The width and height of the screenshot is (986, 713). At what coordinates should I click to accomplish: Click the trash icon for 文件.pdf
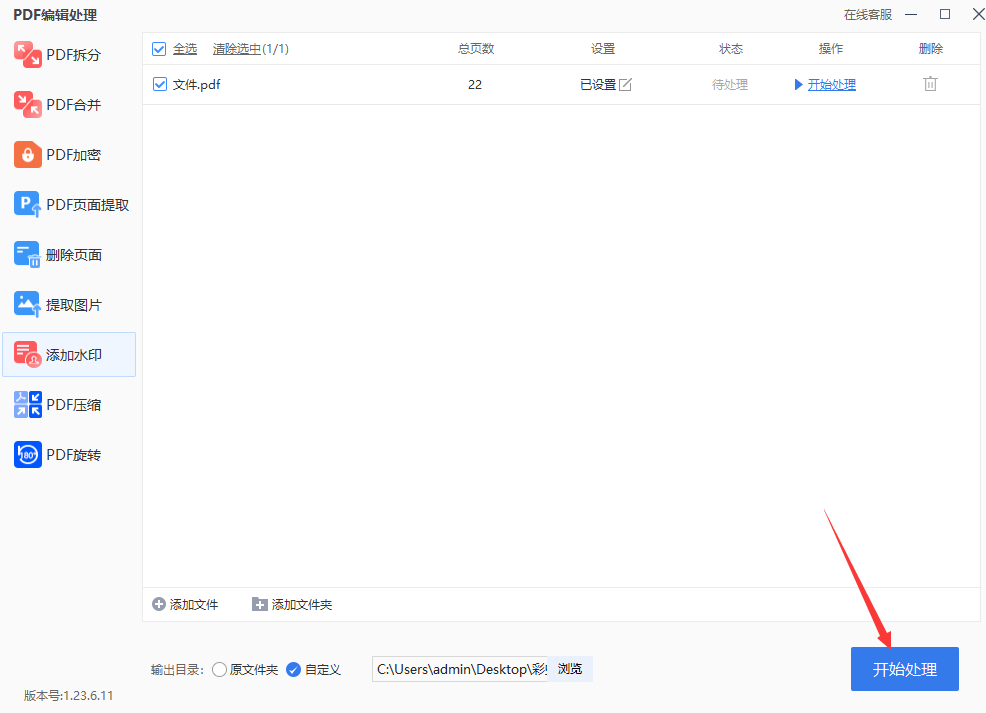coord(930,84)
